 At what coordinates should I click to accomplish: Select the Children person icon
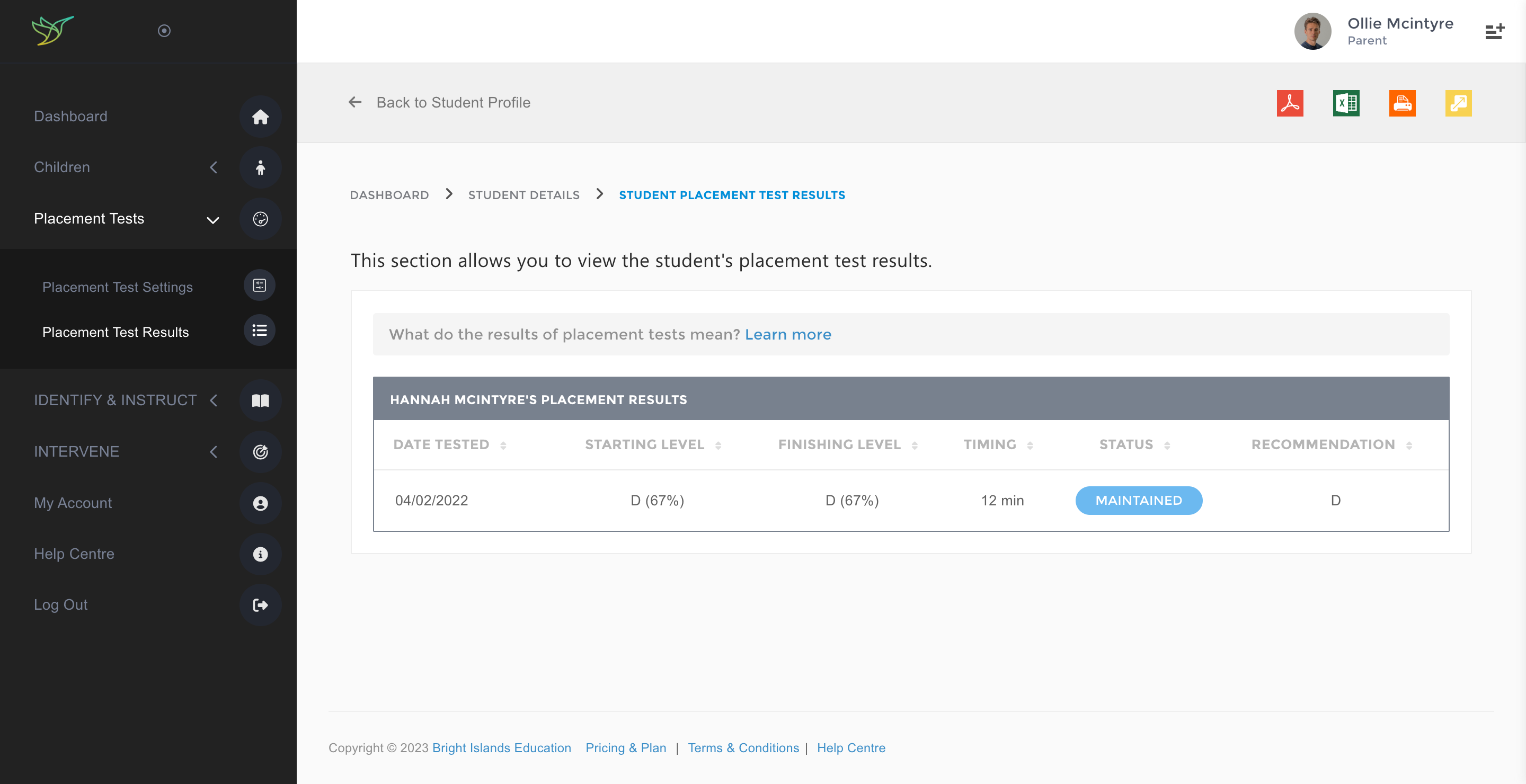[x=261, y=167]
